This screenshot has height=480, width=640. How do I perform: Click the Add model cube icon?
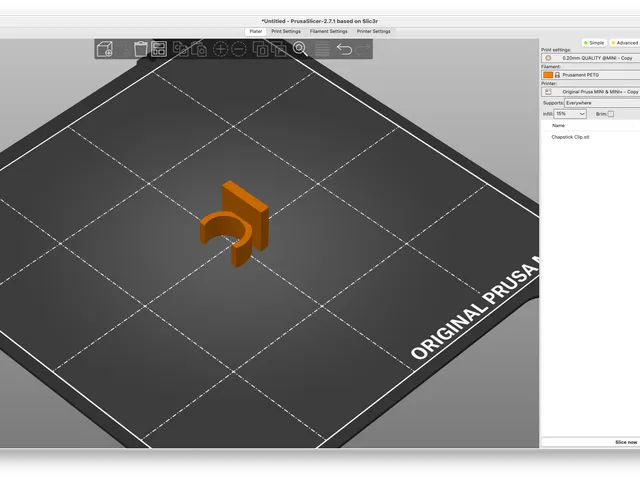105,49
